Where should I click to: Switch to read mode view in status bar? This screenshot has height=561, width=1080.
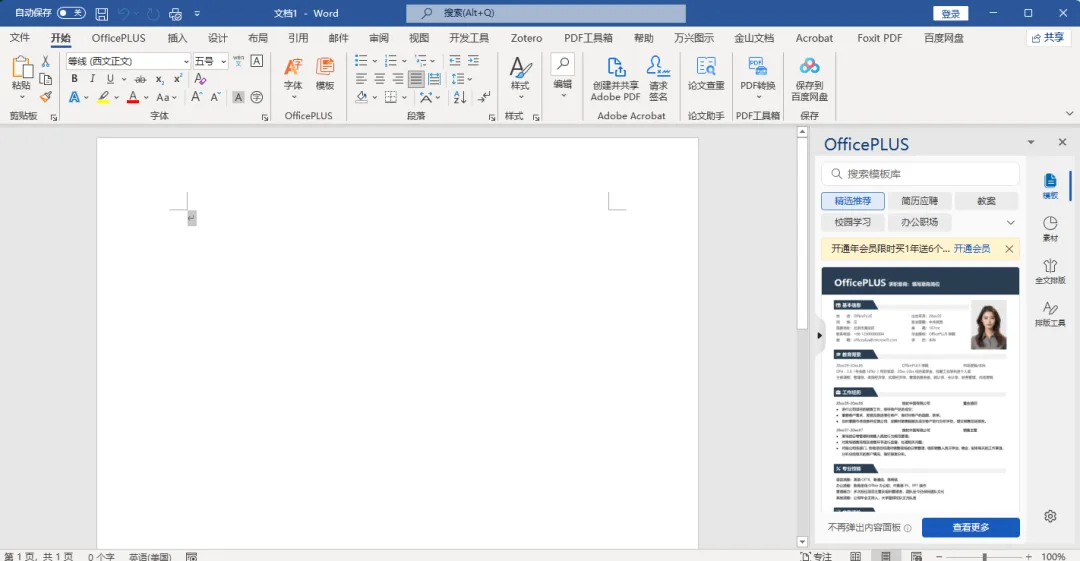[855, 555]
